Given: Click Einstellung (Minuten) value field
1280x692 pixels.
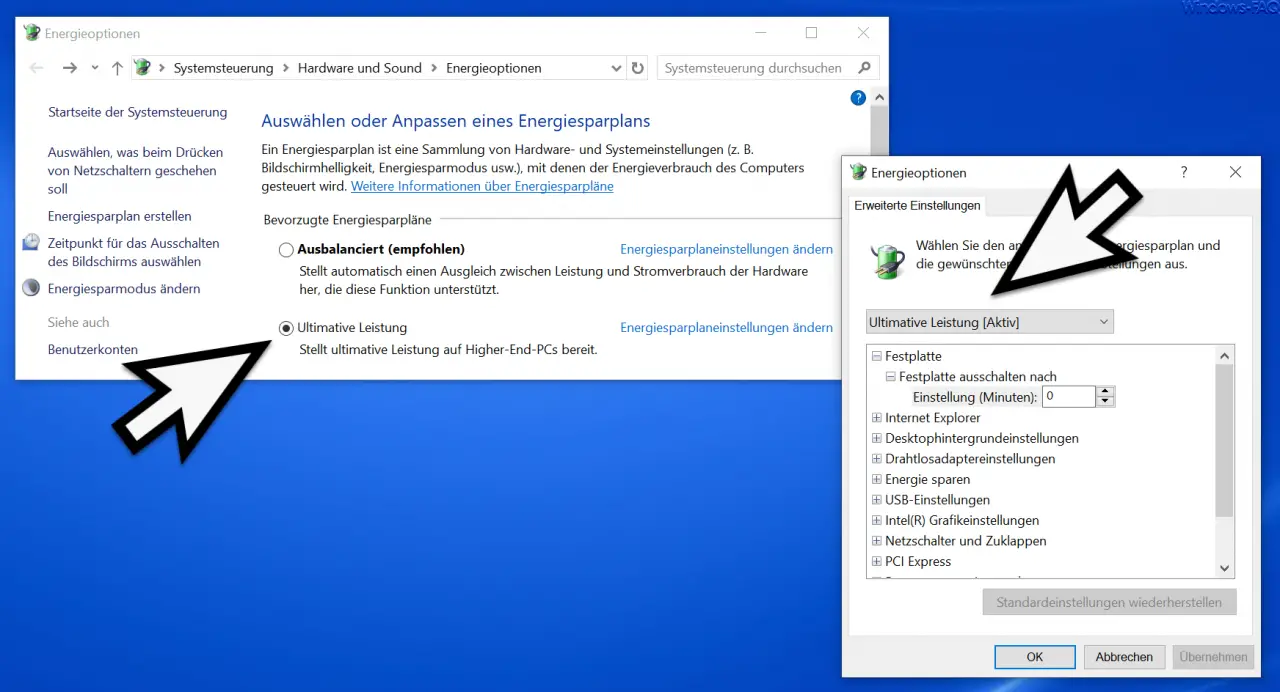Looking at the screenshot, I should click(1069, 397).
